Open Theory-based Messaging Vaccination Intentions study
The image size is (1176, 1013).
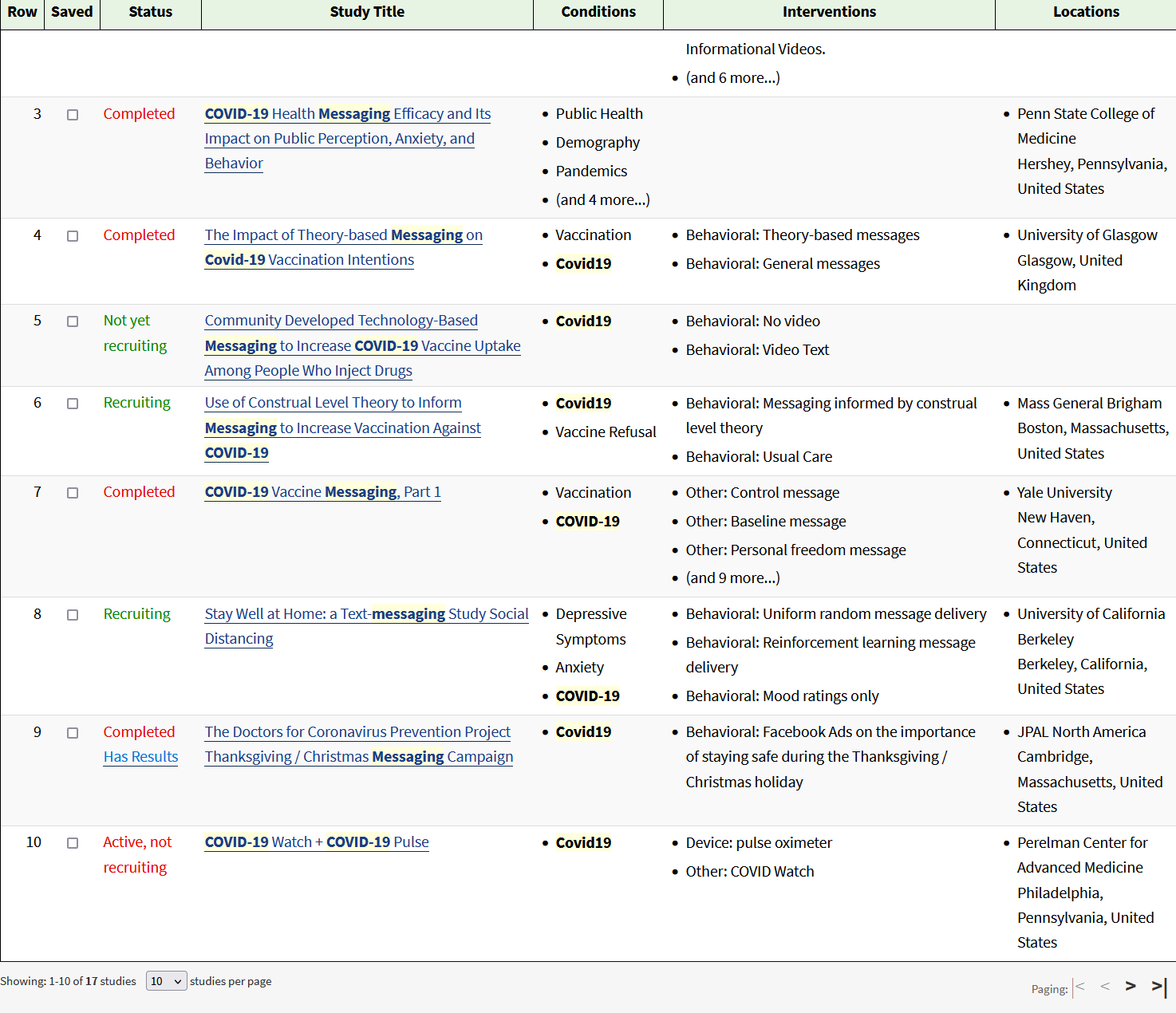(x=344, y=247)
